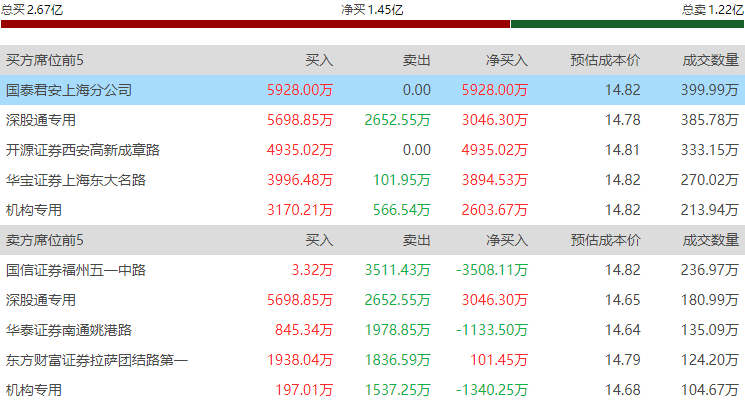Click the 104.67万 volume cell
The width and height of the screenshot is (745, 403).
point(709,390)
